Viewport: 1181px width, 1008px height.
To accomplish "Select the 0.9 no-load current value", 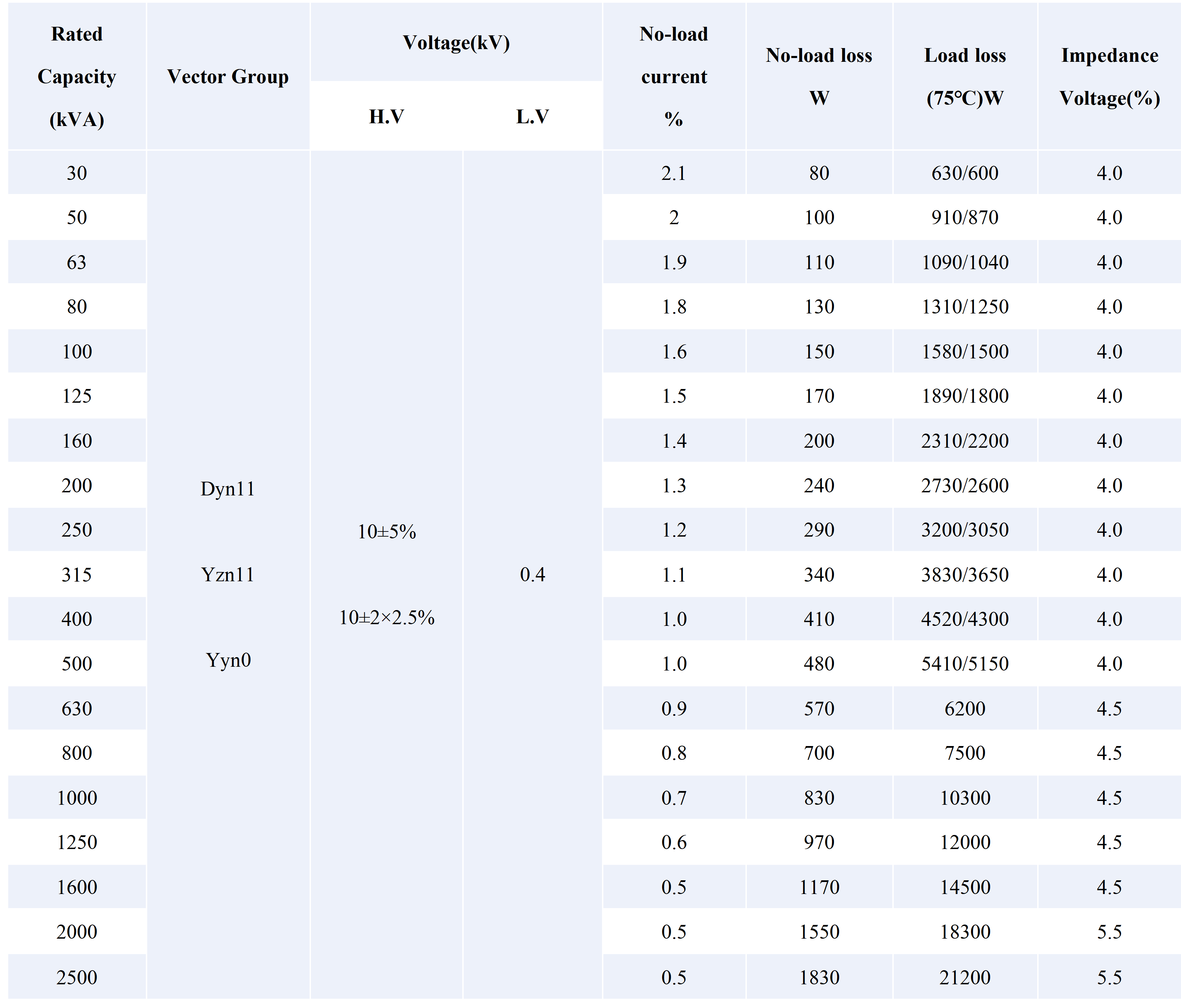I will point(674,709).
